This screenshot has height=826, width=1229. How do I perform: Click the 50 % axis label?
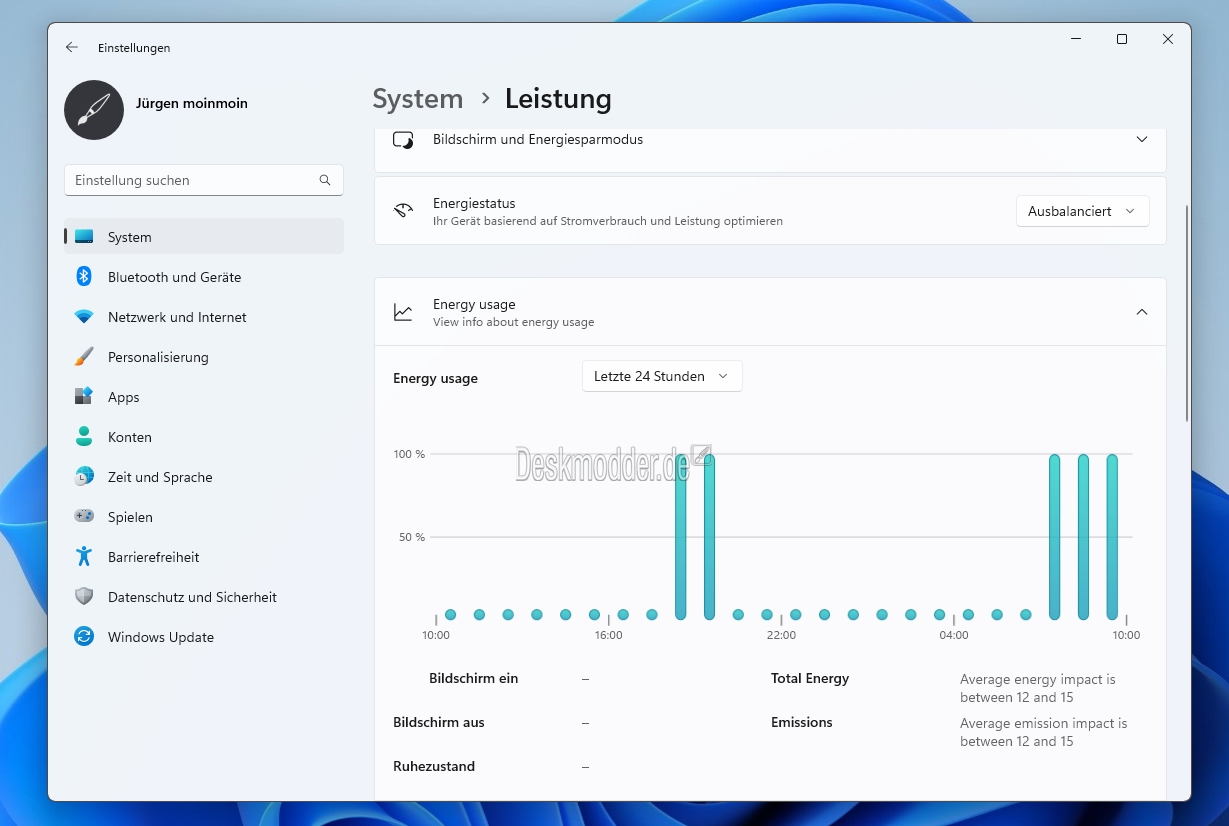click(412, 537)
